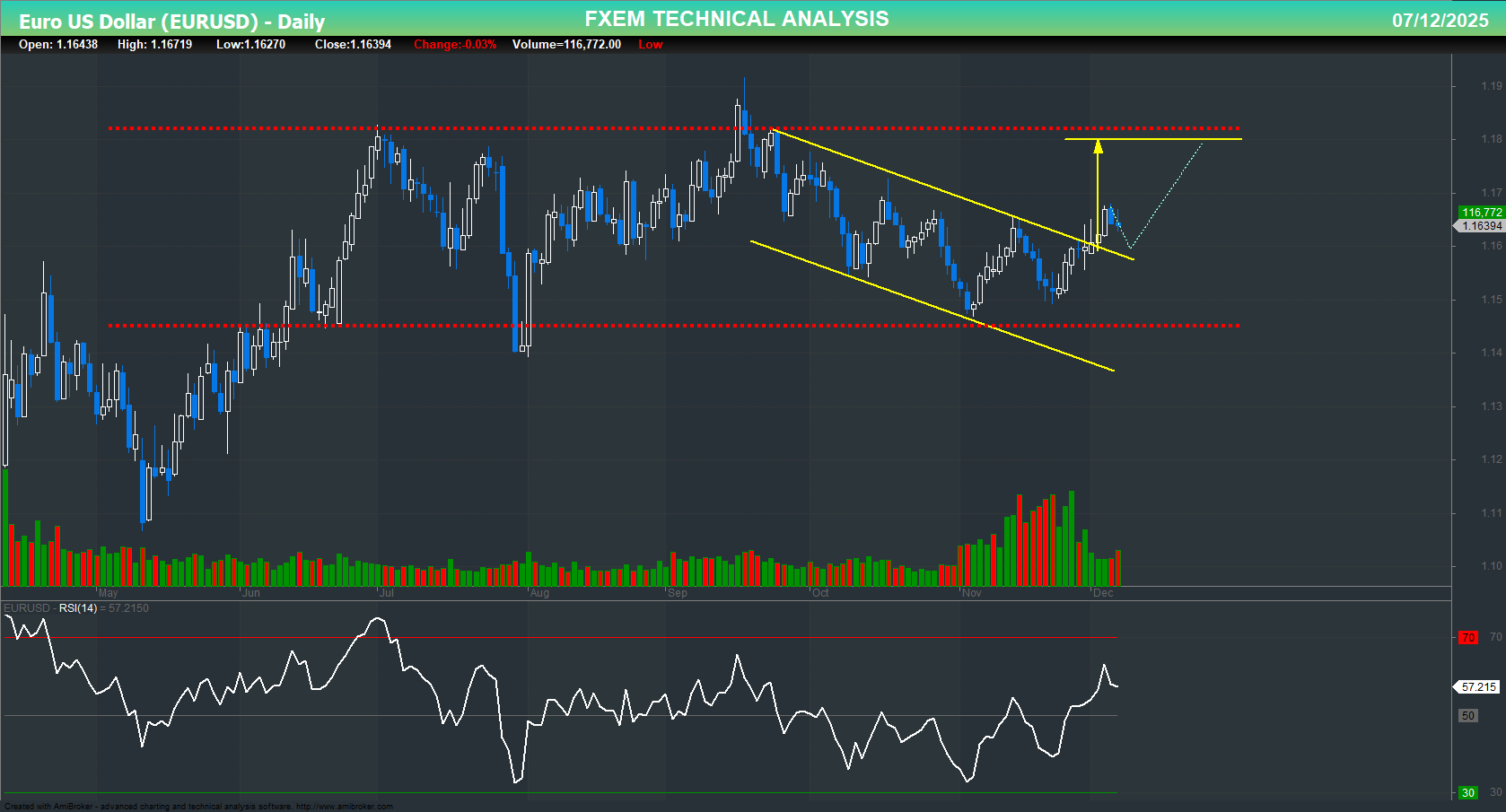Image resolution: width=1506 pixels, height=812 pixels.
Task: Click the Close:1.16394 value
Action: coord(353,44)
